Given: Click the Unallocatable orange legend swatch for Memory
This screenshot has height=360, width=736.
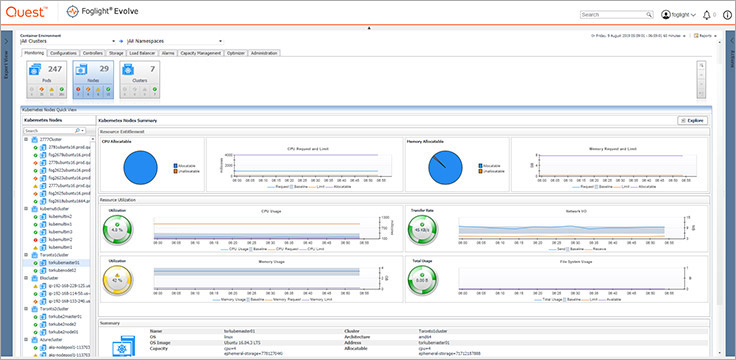Looking at the screenshot, I should point(480,171).
